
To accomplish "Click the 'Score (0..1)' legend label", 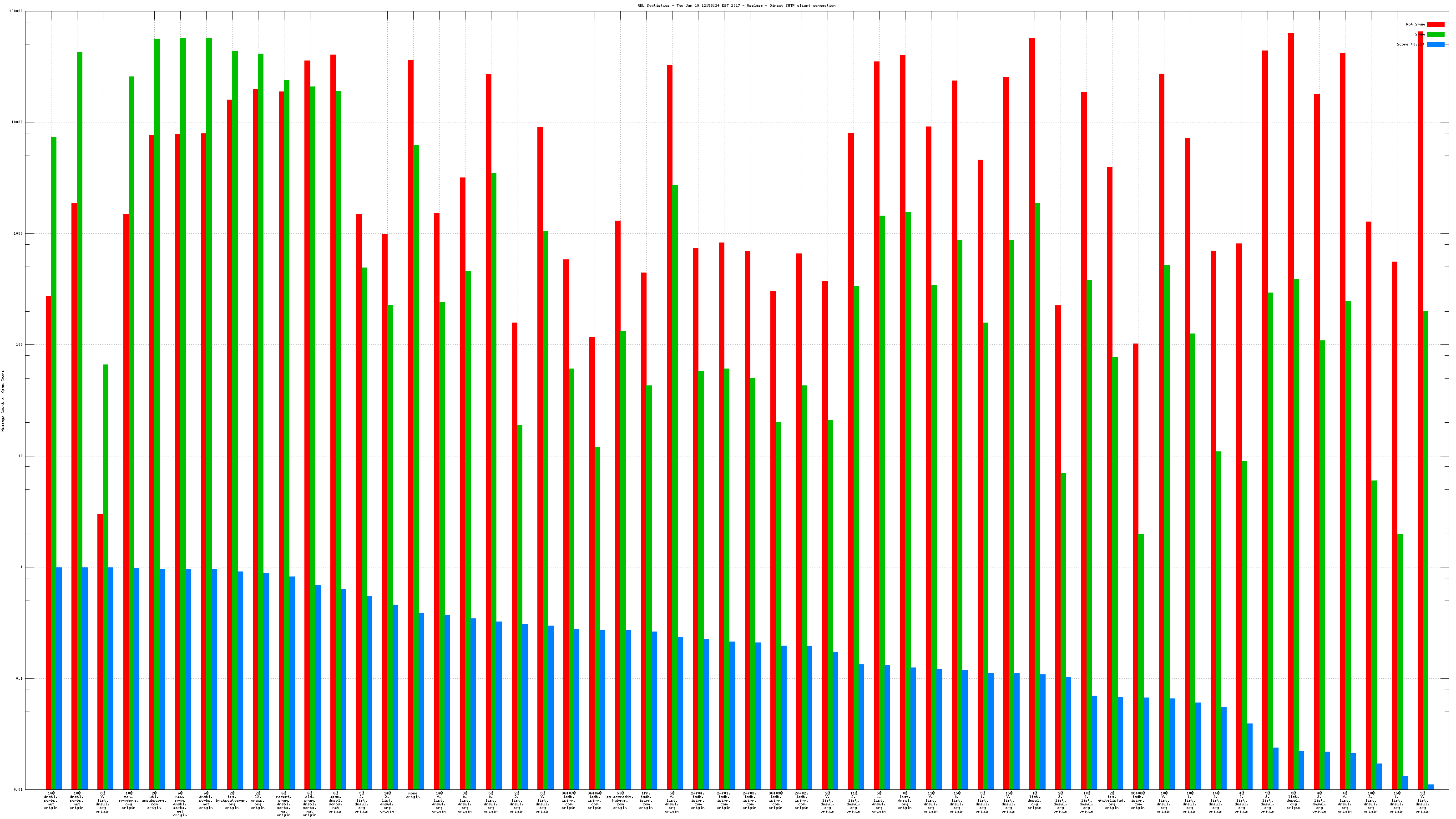I will point(1410,44).
